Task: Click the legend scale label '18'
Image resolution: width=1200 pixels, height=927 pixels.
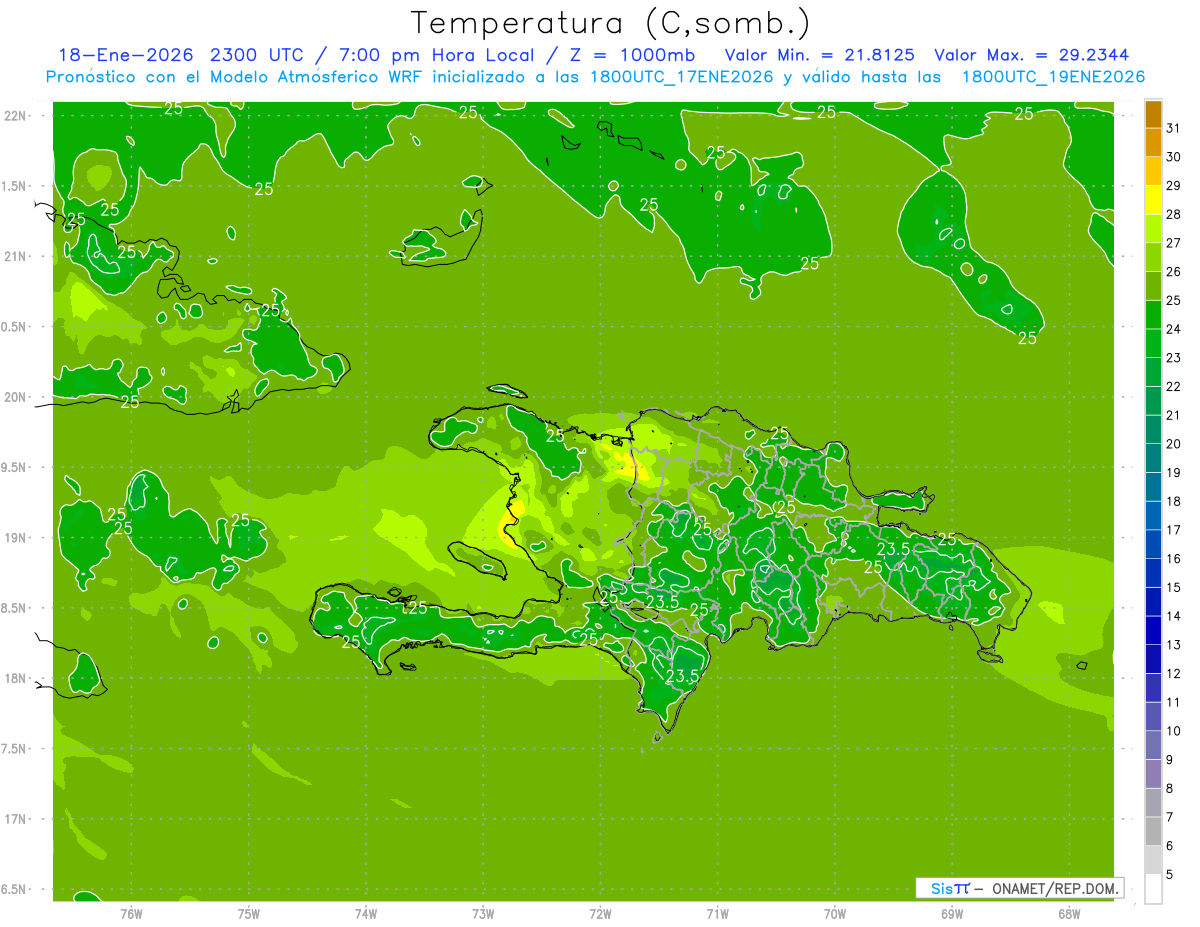Action: click(1173, 501)
